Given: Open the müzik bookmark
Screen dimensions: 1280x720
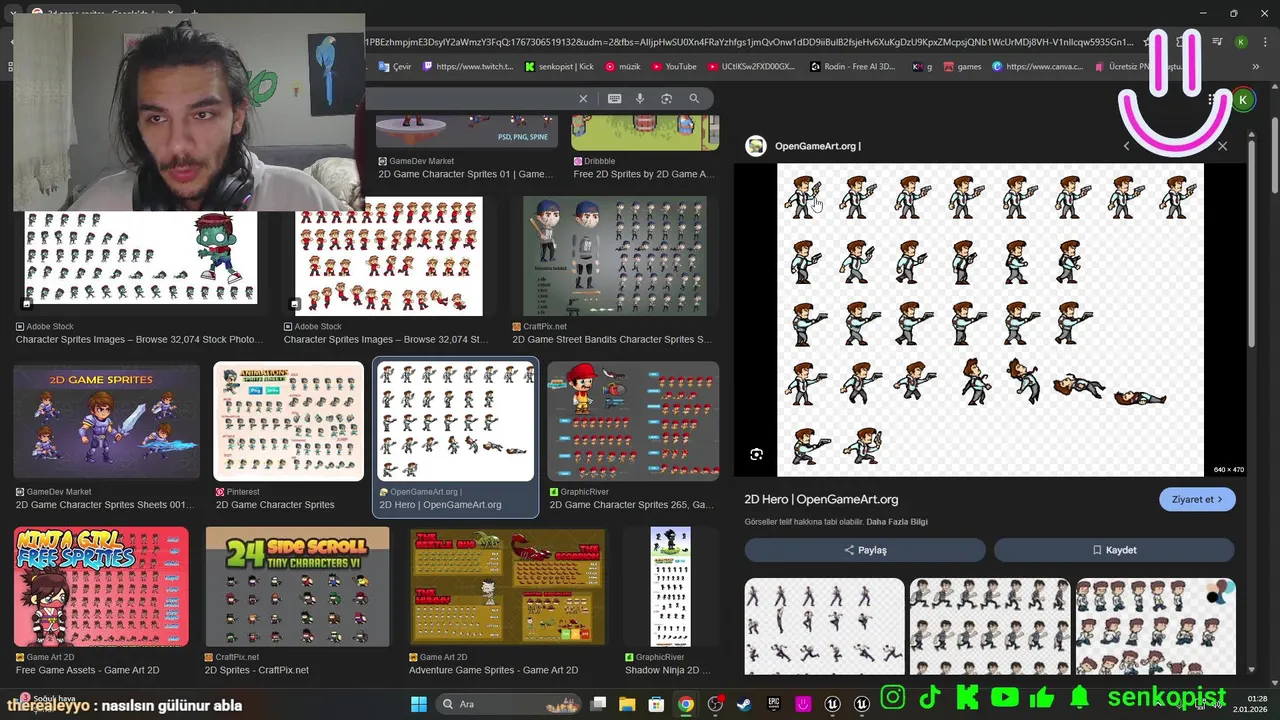Looking at the screenshot, I should [622, 67].
